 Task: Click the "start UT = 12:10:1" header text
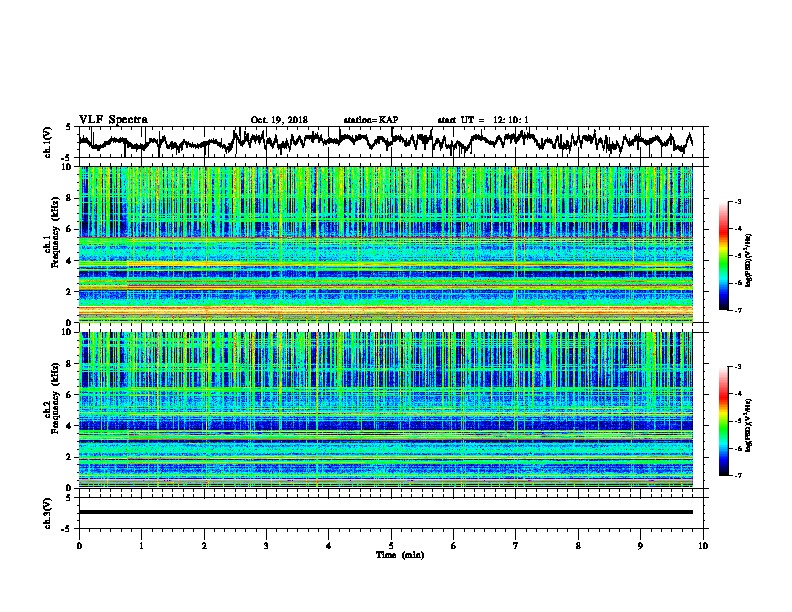(x=483, y=120)
